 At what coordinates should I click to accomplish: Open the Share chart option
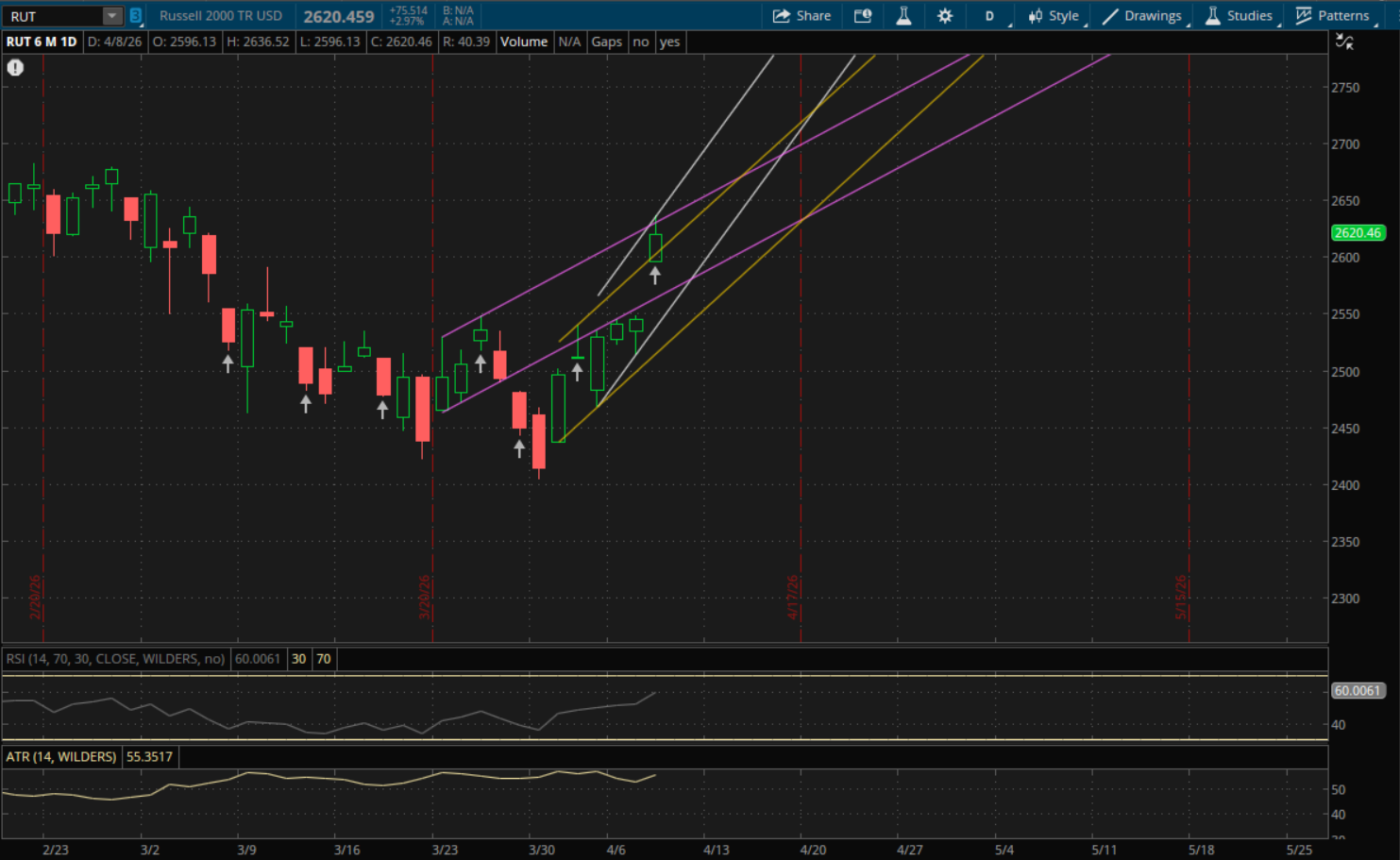tap(801, 16)
